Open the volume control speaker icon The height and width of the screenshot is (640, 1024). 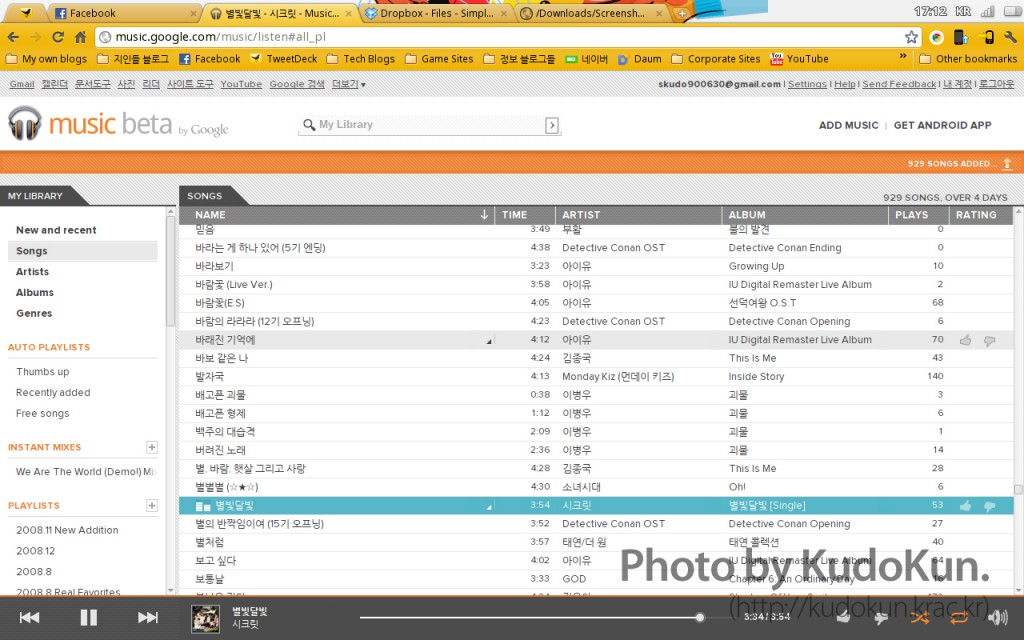(x=998, y=617)
